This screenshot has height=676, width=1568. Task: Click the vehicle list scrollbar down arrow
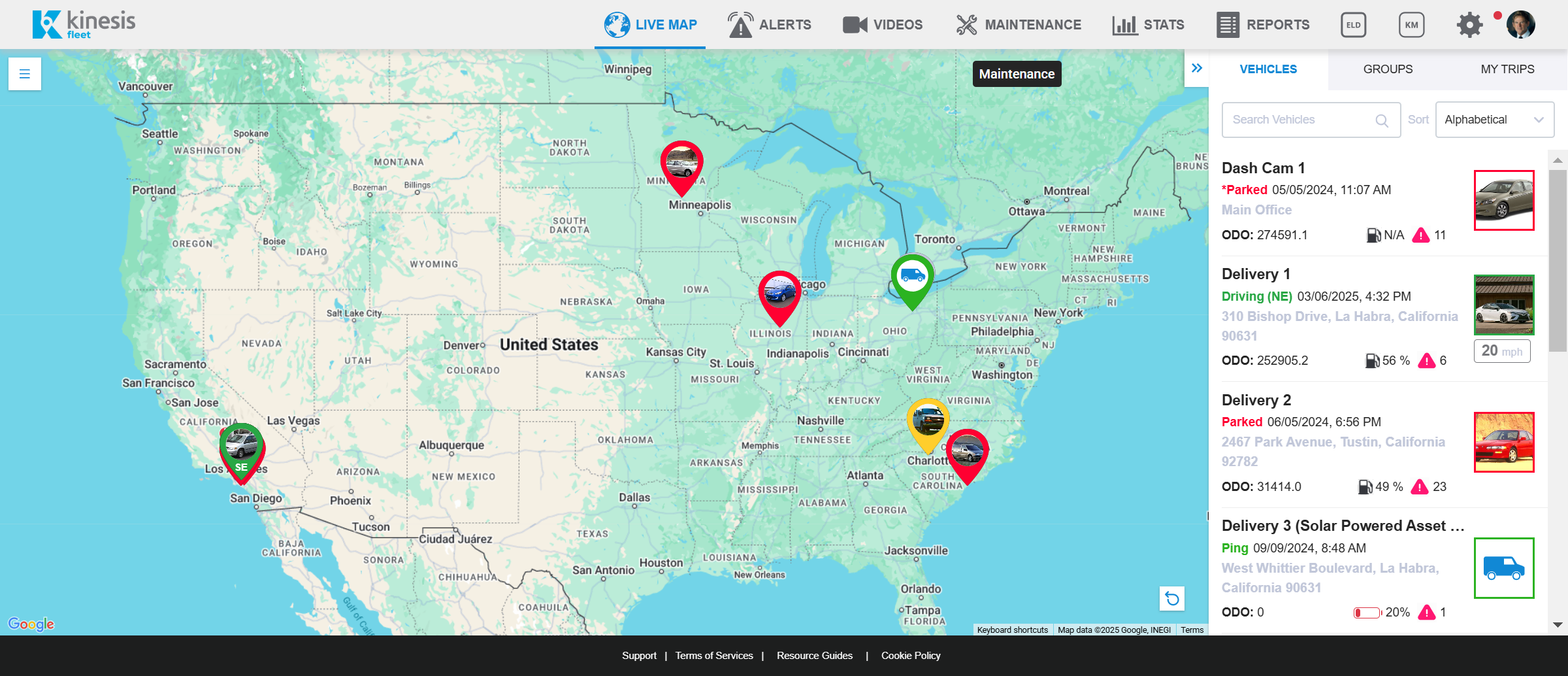click(x=1558, y=625)
